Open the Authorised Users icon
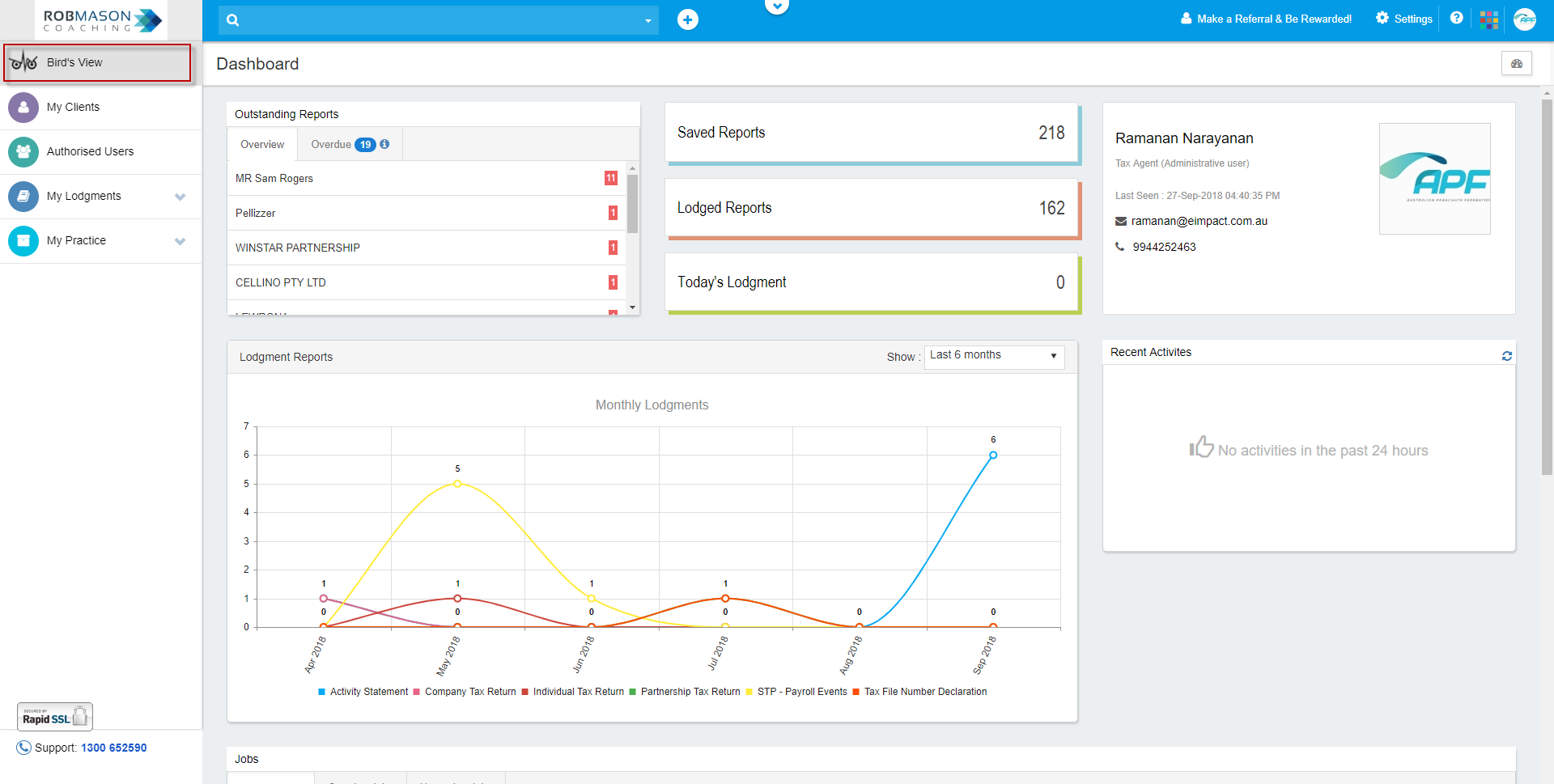 point(23,151)
